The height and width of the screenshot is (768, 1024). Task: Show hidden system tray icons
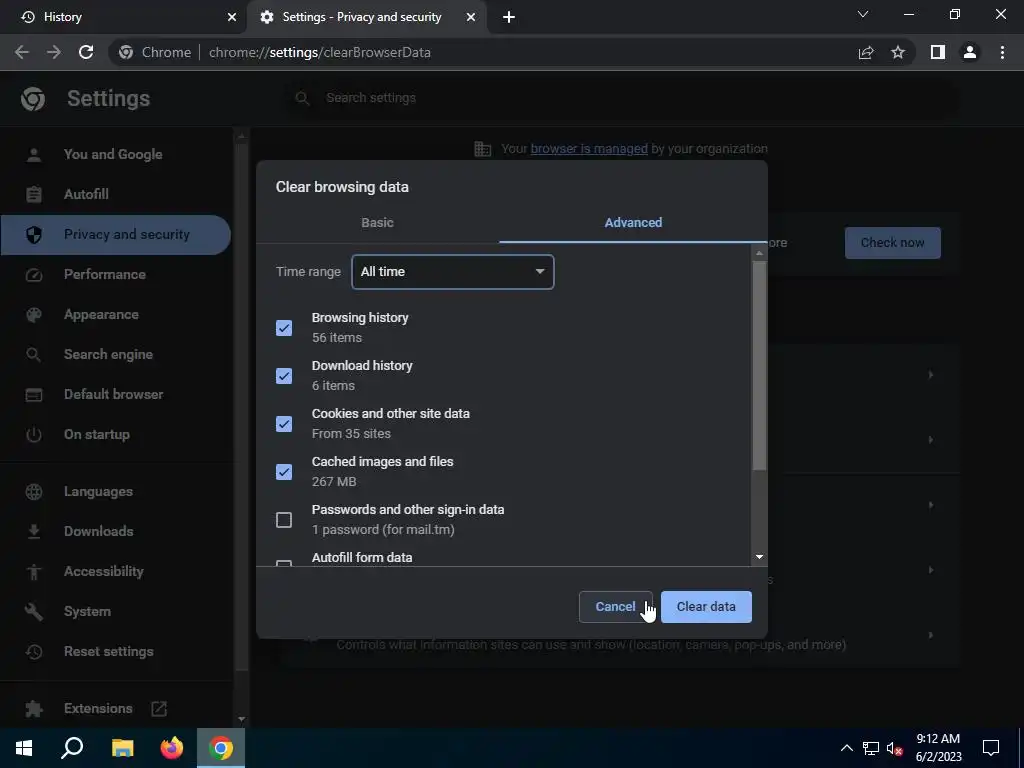846,748
